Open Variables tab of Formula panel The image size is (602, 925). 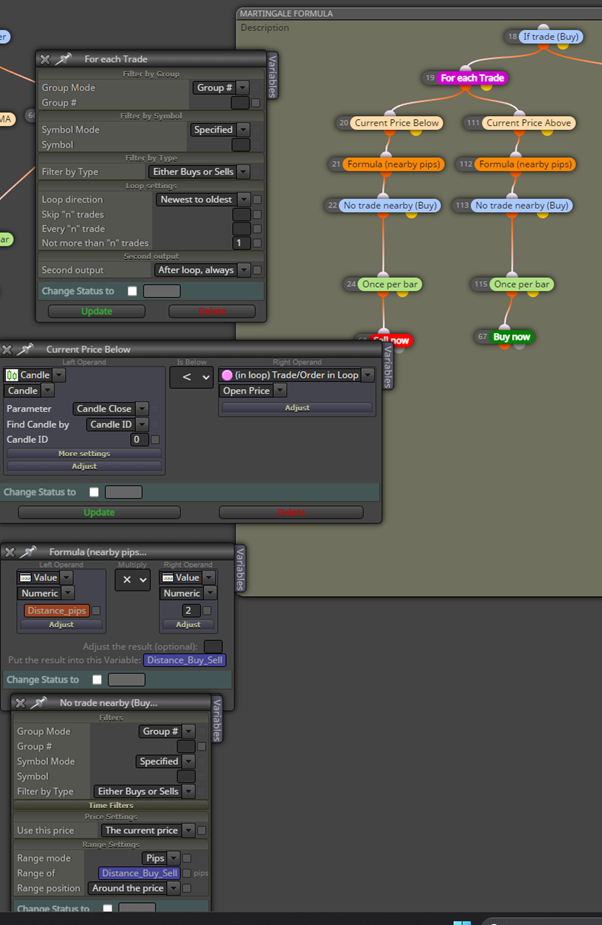(240, 569)
